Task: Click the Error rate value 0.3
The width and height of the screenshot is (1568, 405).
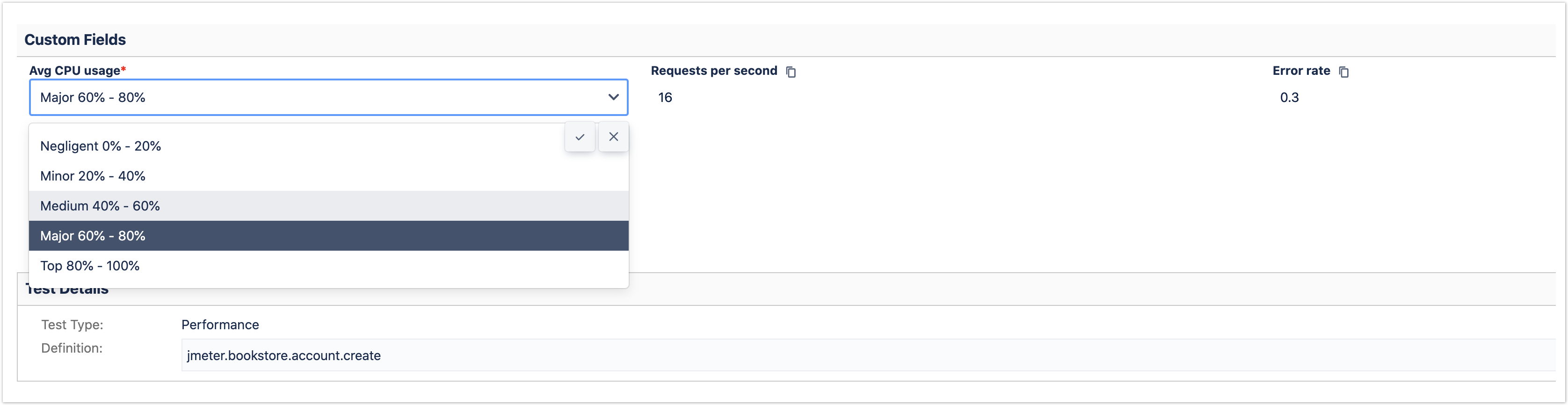Action: pos(1289,97)
